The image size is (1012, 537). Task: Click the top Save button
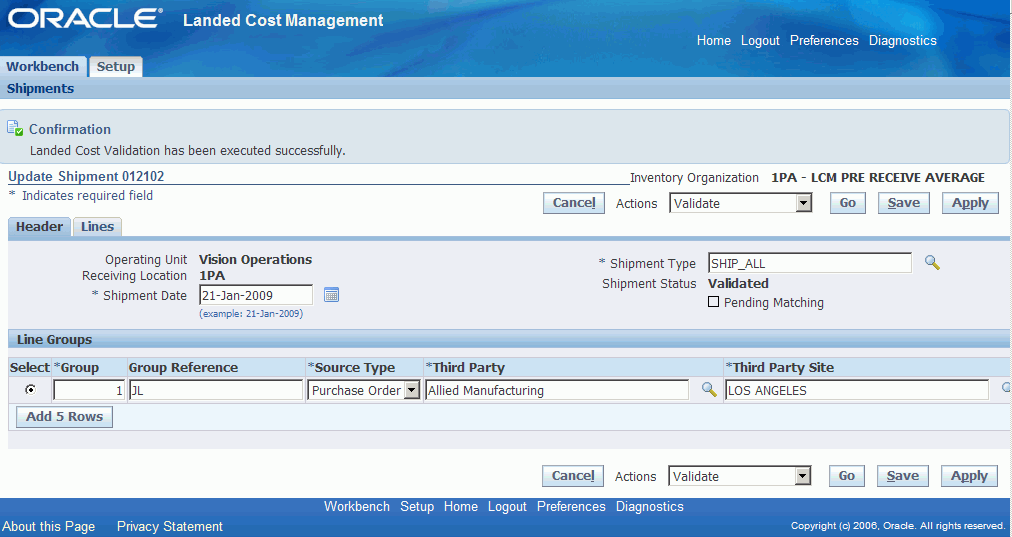(x=904, y=203)
